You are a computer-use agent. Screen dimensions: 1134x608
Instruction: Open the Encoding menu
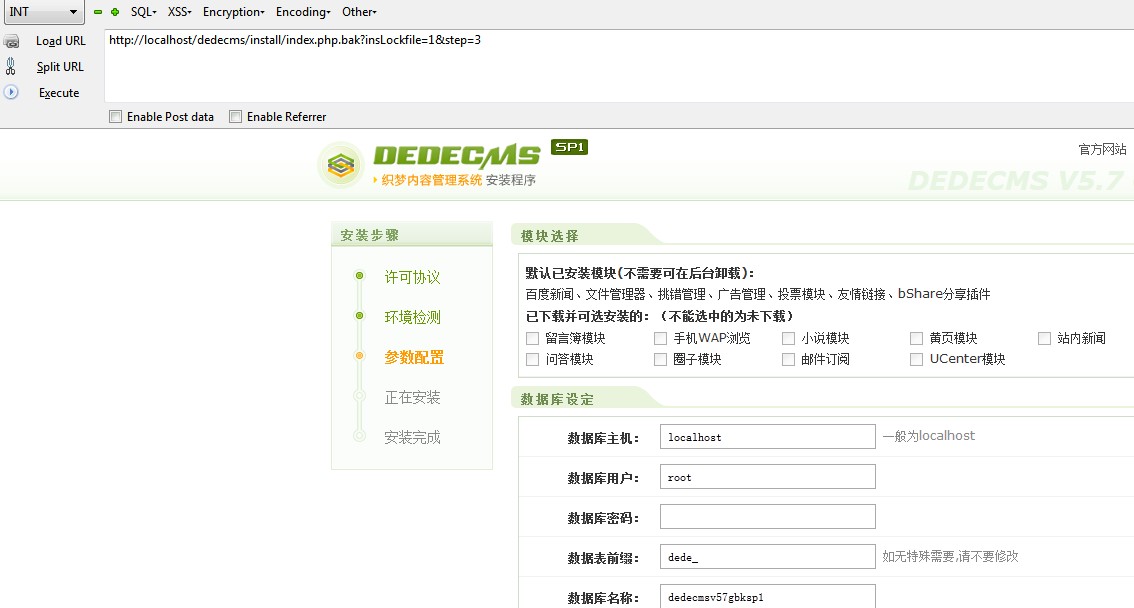click(302, 12)
